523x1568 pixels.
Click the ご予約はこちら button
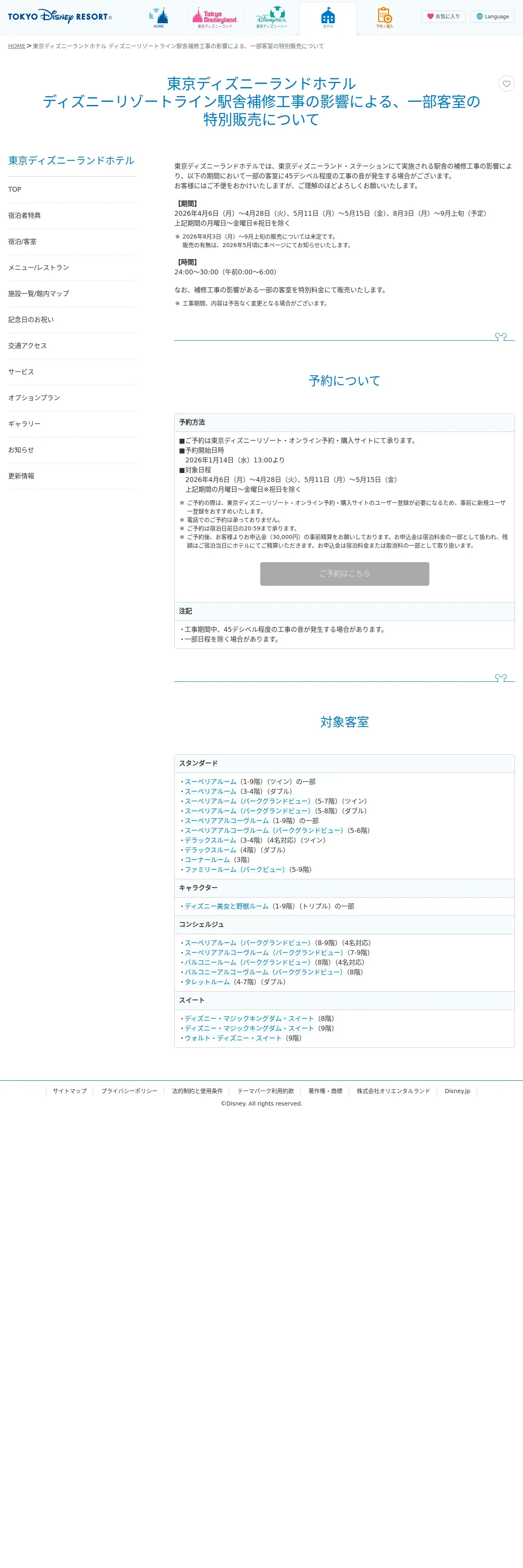pyautogui.click(x=345, y=574)
